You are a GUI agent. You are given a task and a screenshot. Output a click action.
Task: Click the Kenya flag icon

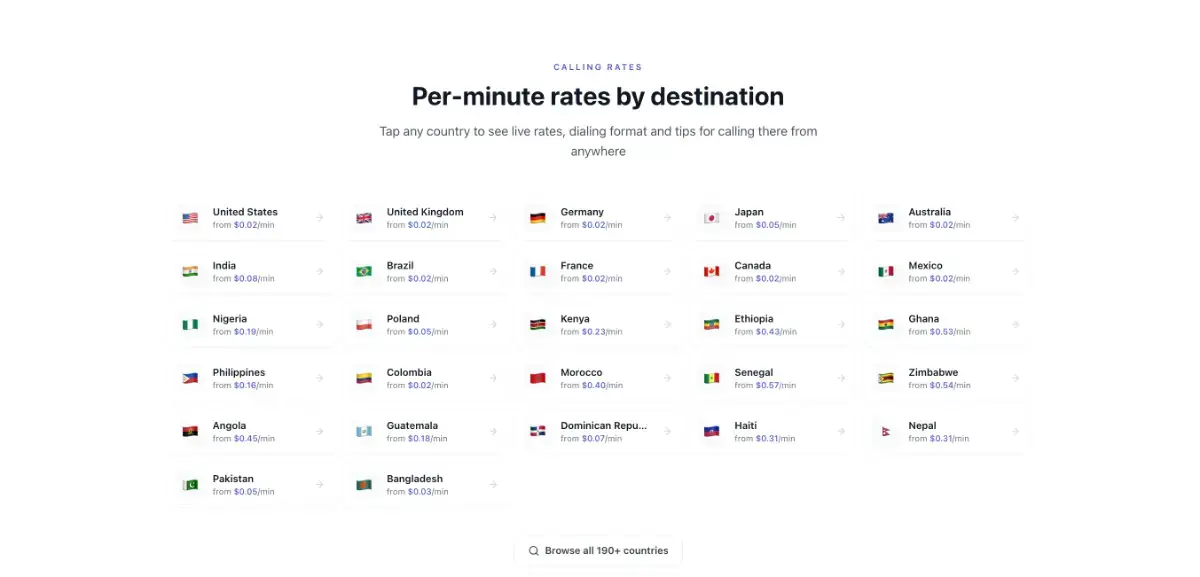pos(538,325)
